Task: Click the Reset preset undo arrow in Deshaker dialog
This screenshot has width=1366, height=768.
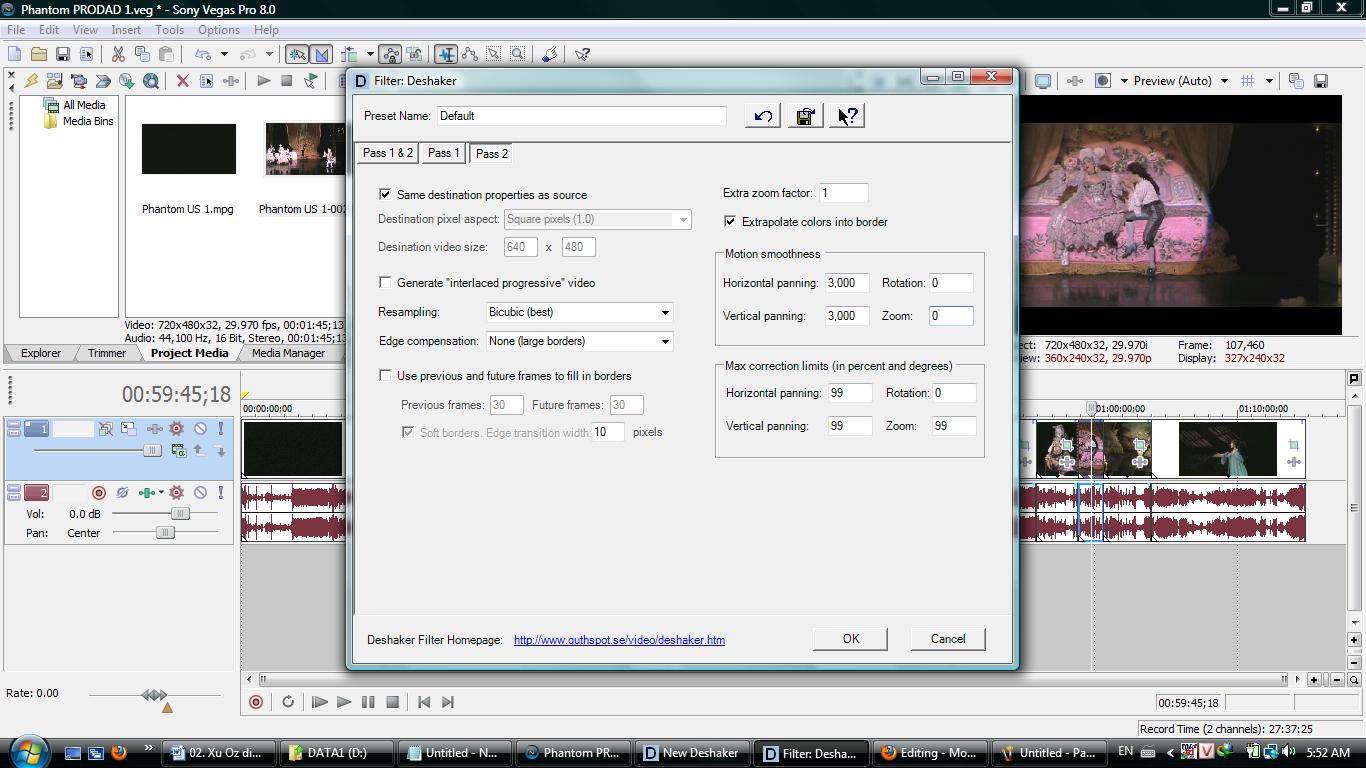Action: pos(763,116)
